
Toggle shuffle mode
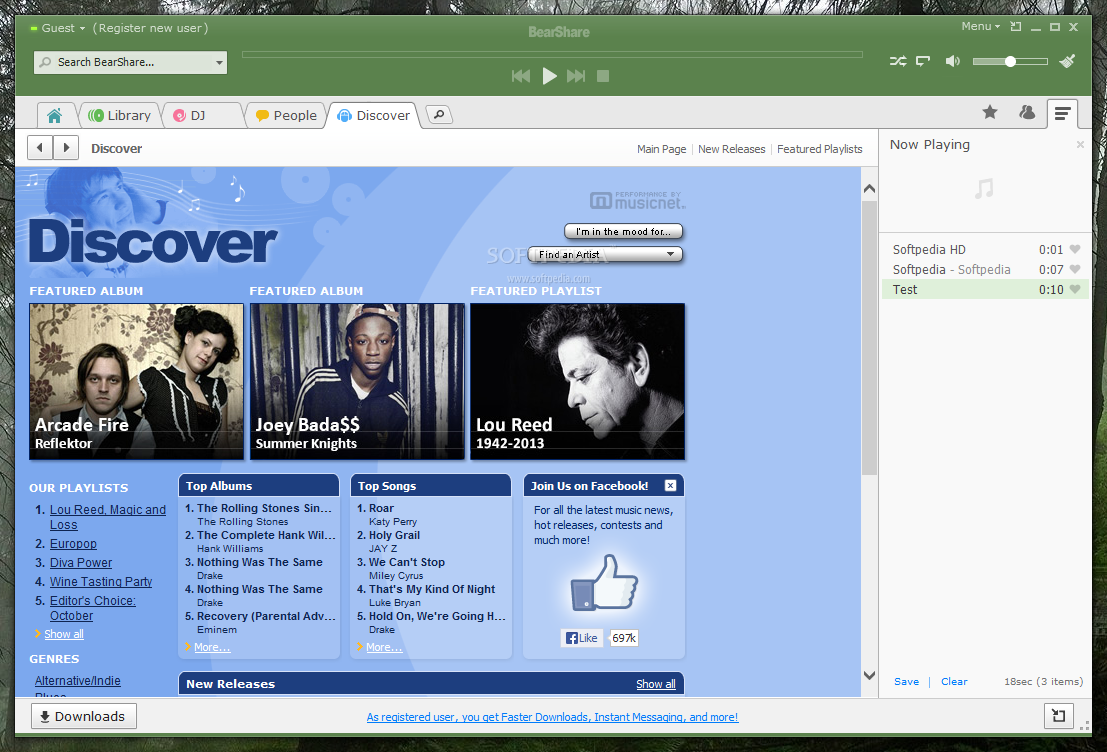pyautogui.click(x=898, y=61)
